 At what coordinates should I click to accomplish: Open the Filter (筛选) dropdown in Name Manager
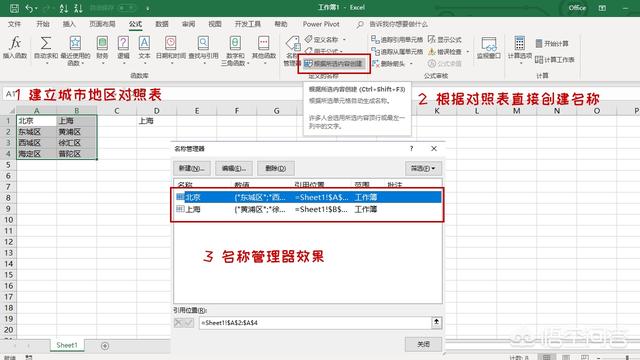click(423, 168)
